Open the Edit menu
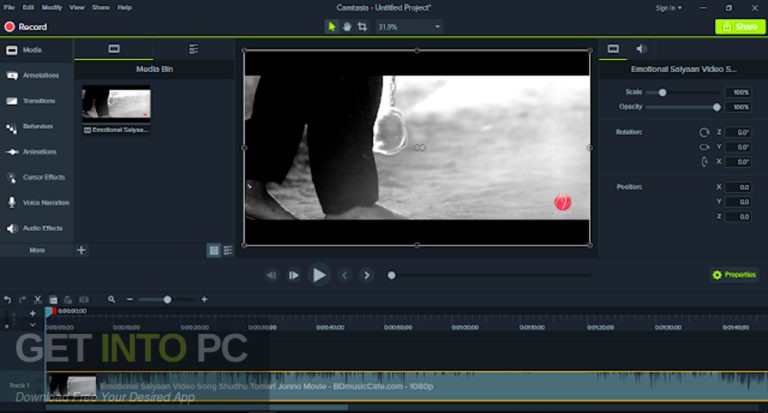Image resolution: width=768 pixels, height=413 pixels. 28,7
